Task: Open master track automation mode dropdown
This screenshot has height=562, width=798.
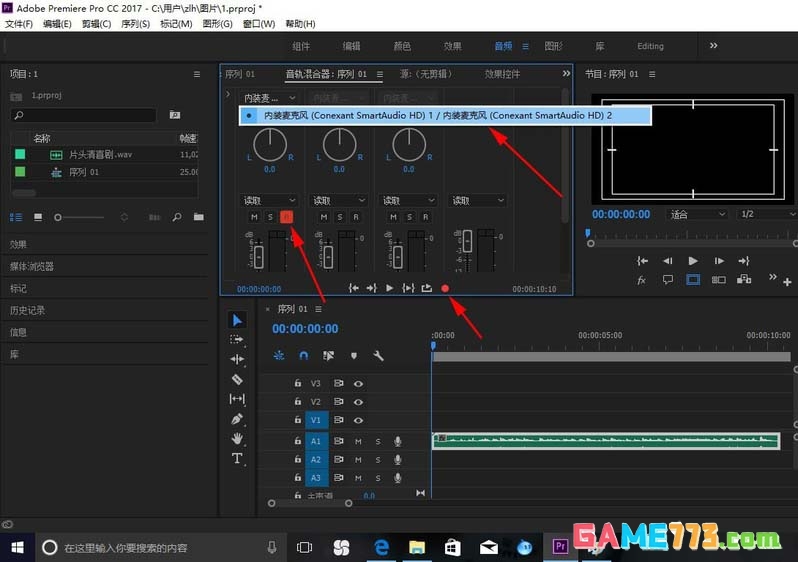Action: pos(477,201)
